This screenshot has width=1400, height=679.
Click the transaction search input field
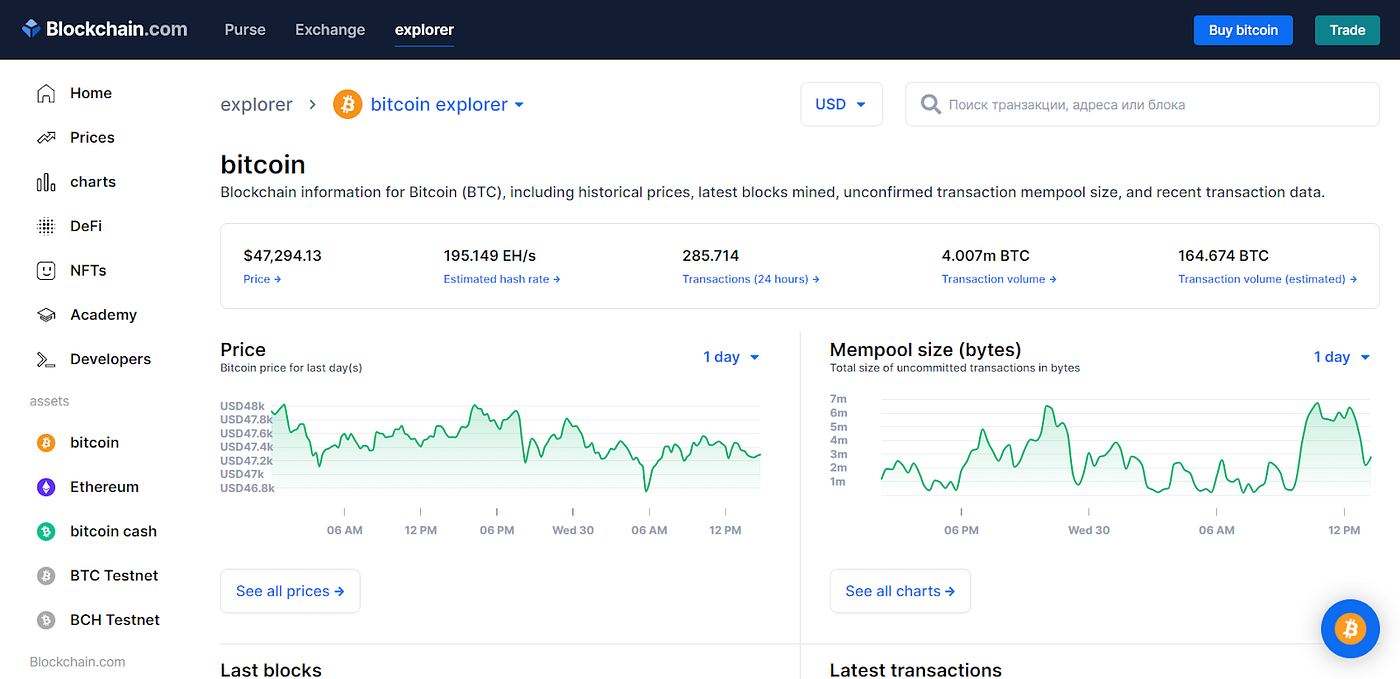(1142, 104)
